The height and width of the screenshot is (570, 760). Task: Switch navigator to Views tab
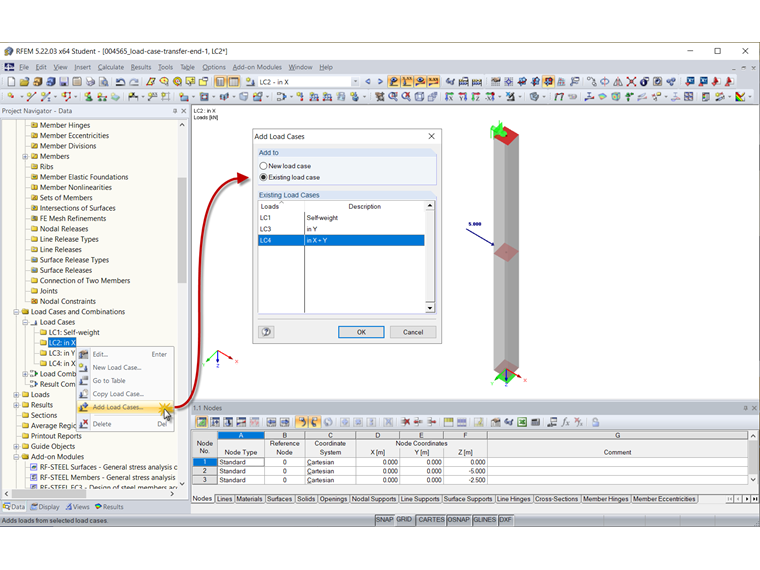pos(78,507)
